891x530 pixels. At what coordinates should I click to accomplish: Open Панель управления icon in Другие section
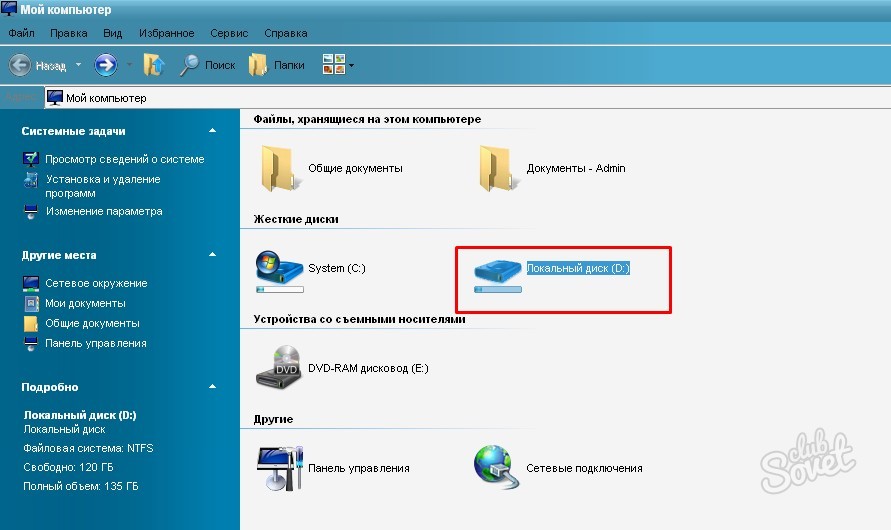pyautogui.click(x=279, y=466)
